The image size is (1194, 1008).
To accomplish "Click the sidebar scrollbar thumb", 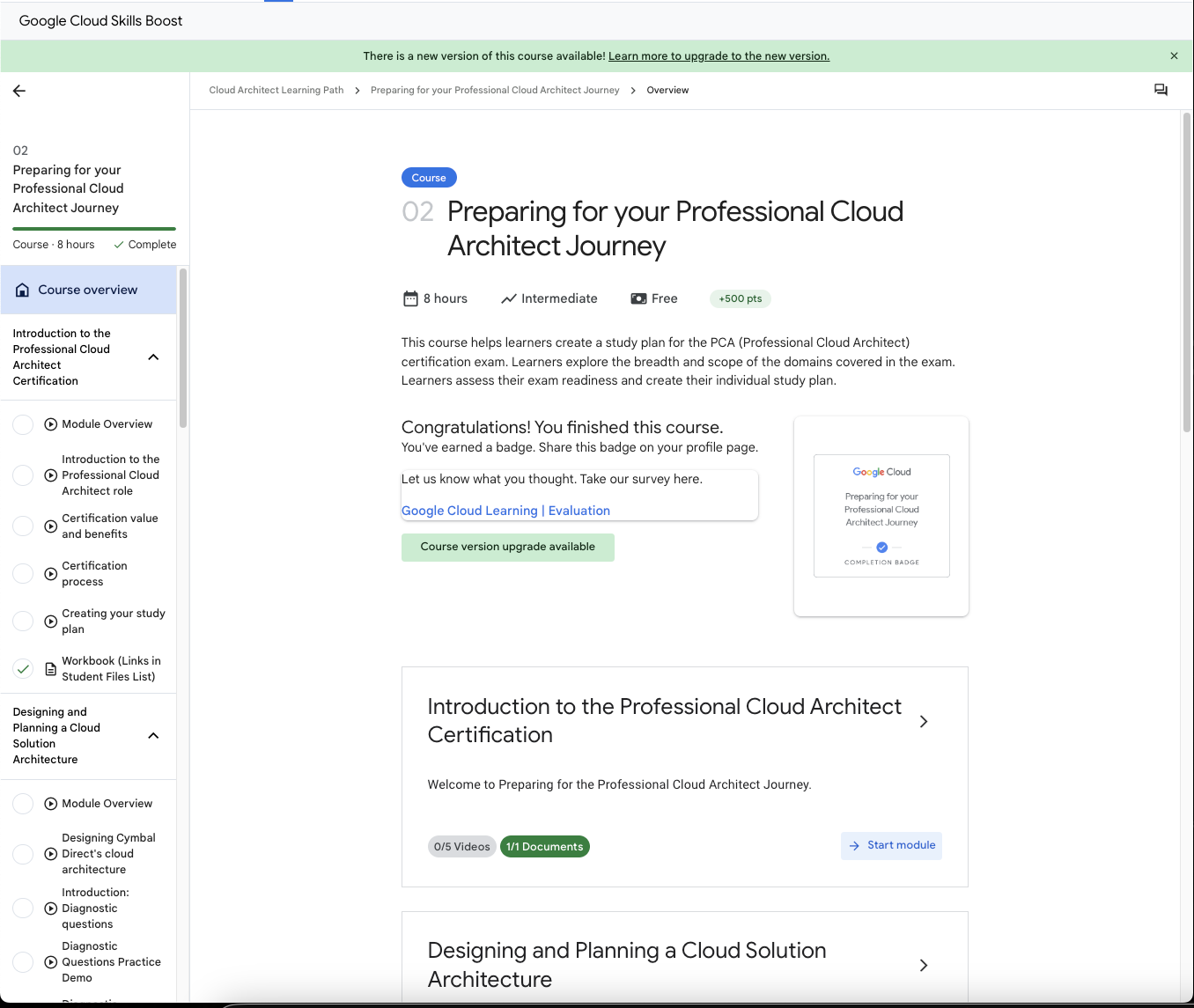I will [x=183, y=348].
